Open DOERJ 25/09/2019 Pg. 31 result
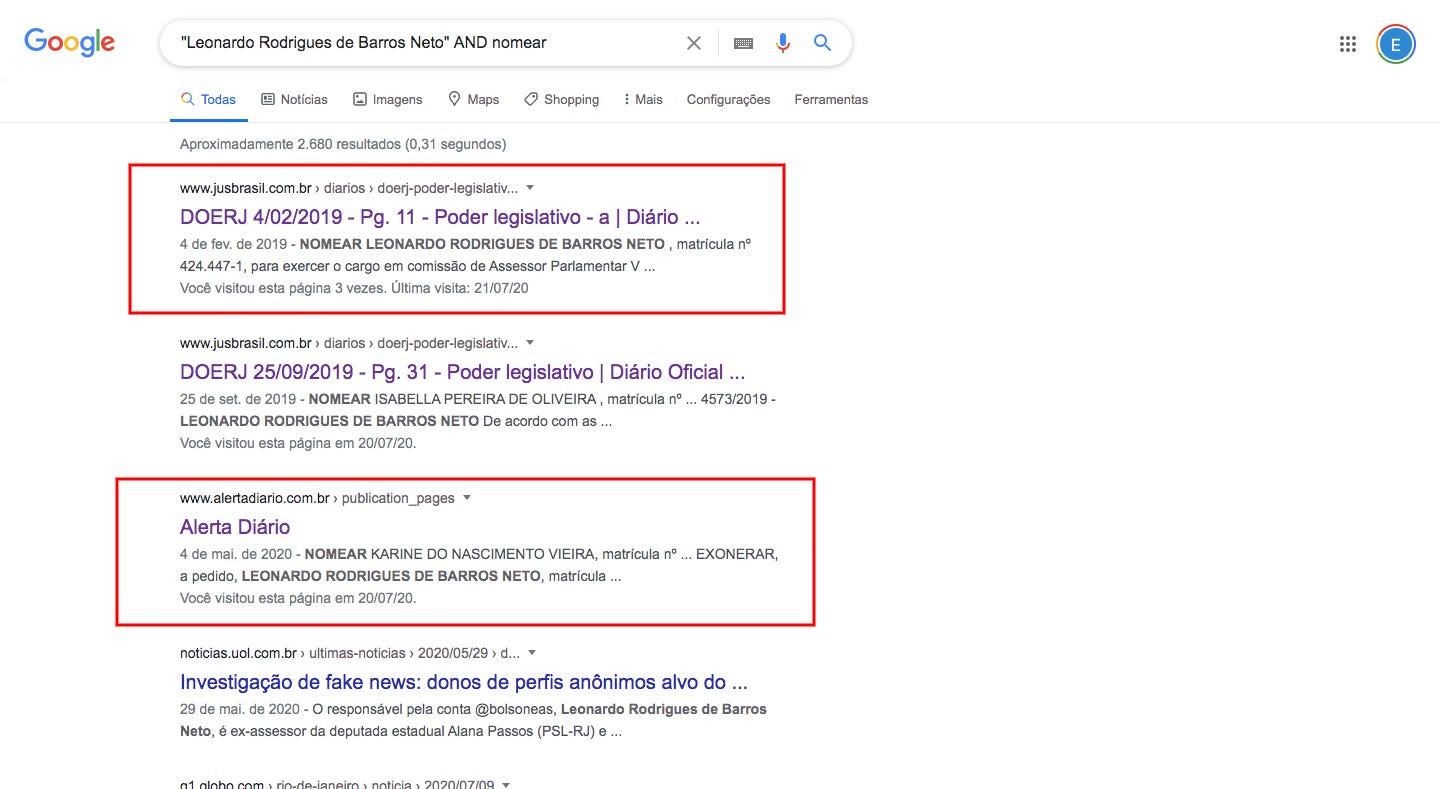1440x789 pixels. pyautogui.click(x=463, y=372)
